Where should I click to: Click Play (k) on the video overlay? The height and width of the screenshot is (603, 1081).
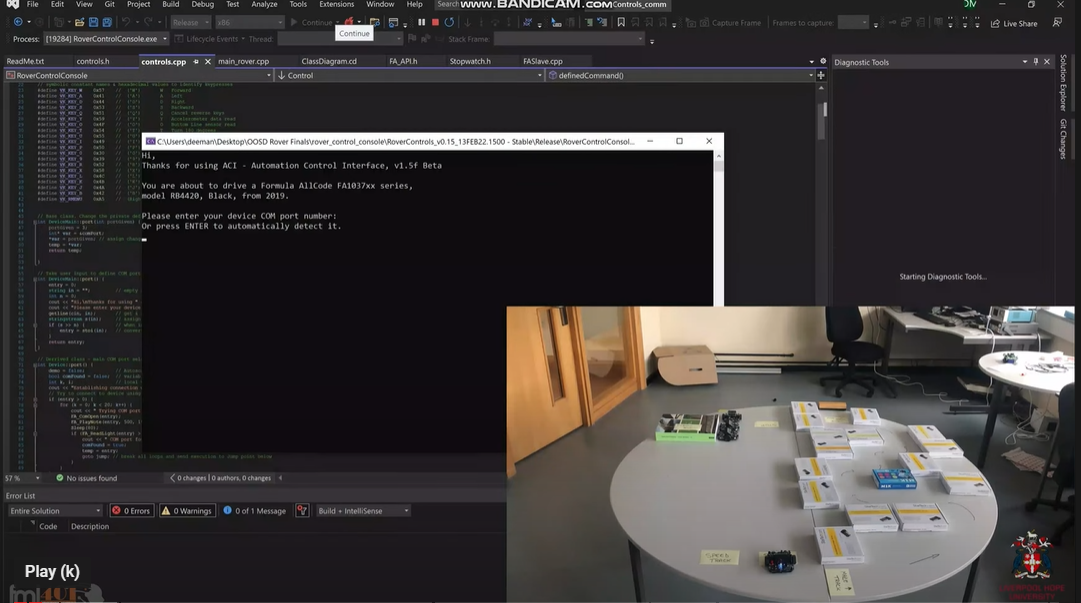(52, 571)
